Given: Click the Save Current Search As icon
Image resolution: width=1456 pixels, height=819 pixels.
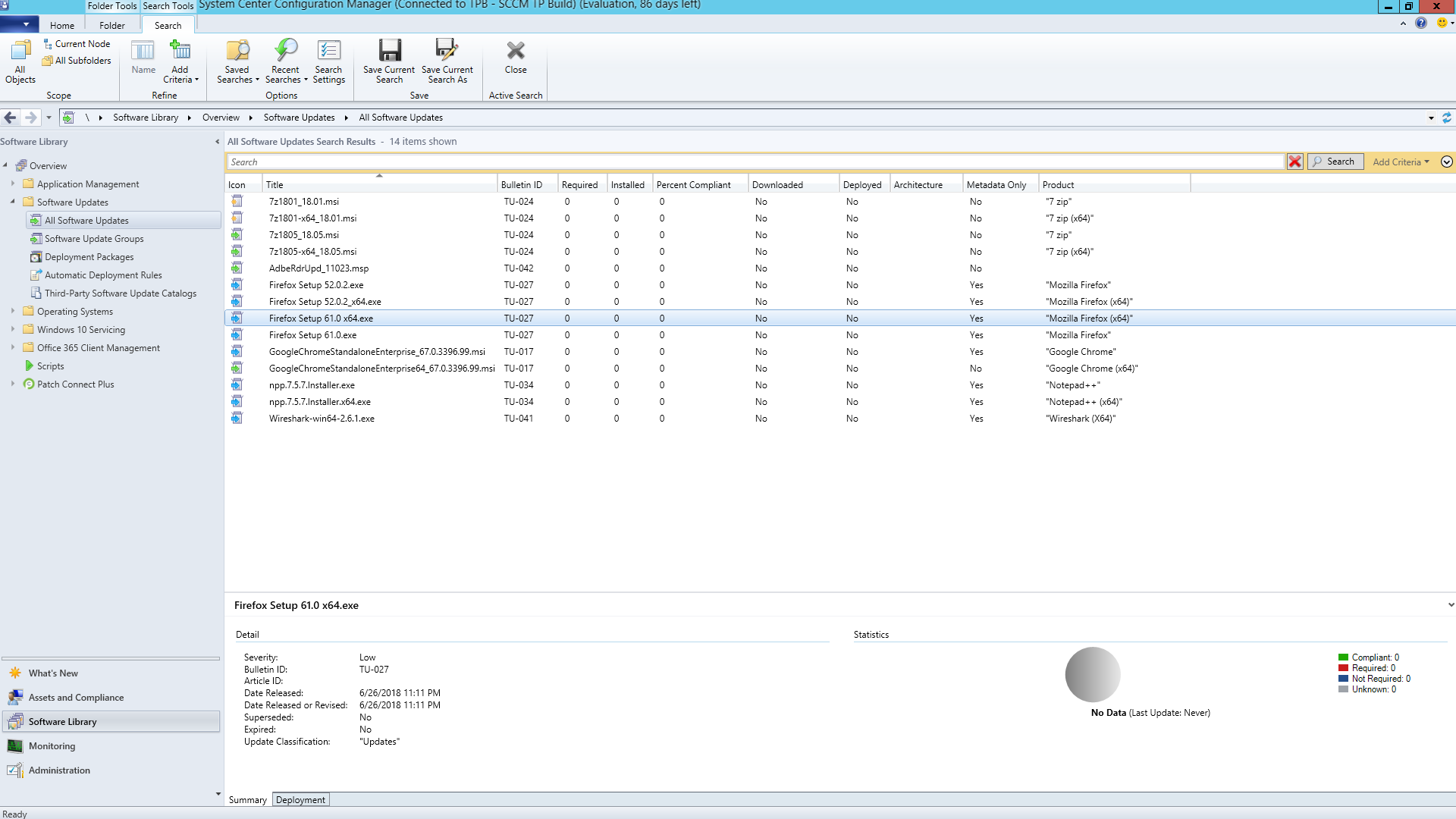Looking at the screenshot, I should click(447, 51).
